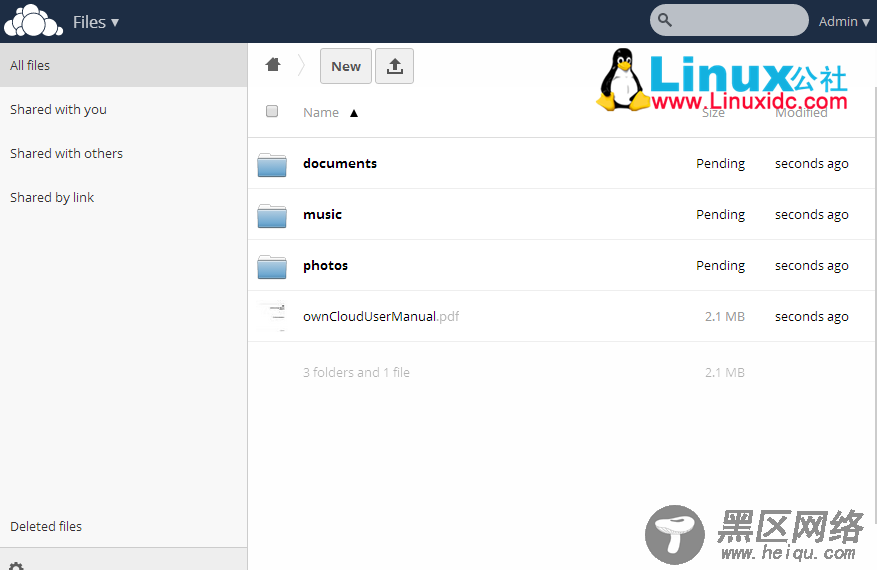Sort by the Name column header
877x570 pixels.
(x=321, y=112)
